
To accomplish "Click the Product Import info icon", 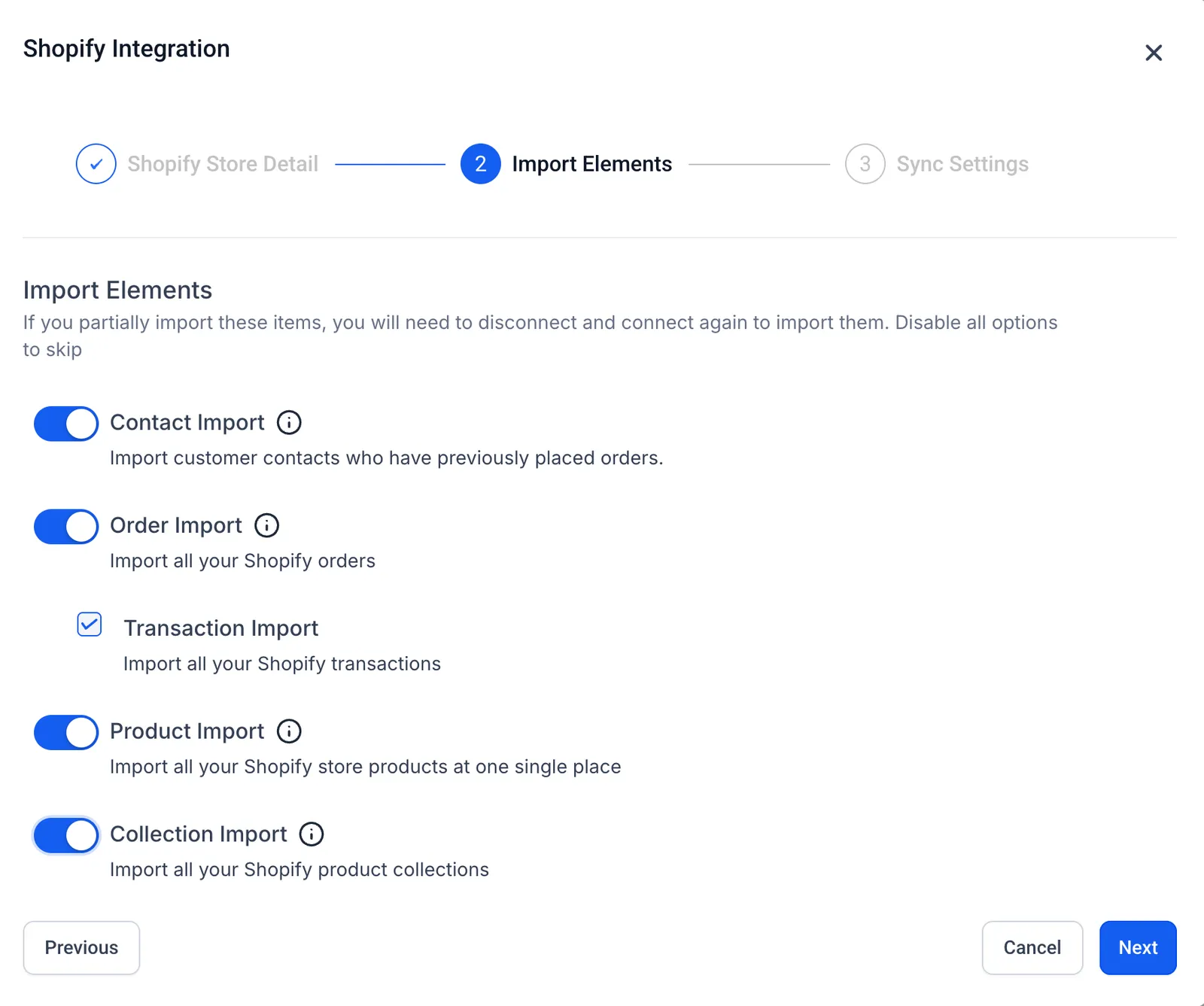I will click(289, 731).
